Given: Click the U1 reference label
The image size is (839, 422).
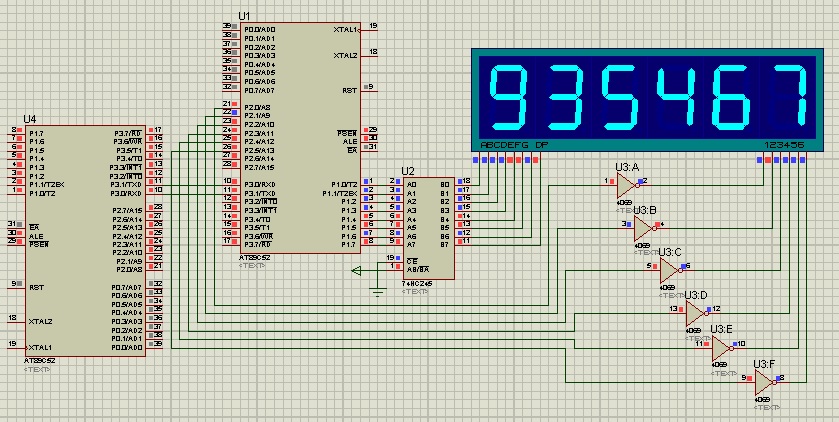Looking at the screenshot, I should click(x=243, y=17).
